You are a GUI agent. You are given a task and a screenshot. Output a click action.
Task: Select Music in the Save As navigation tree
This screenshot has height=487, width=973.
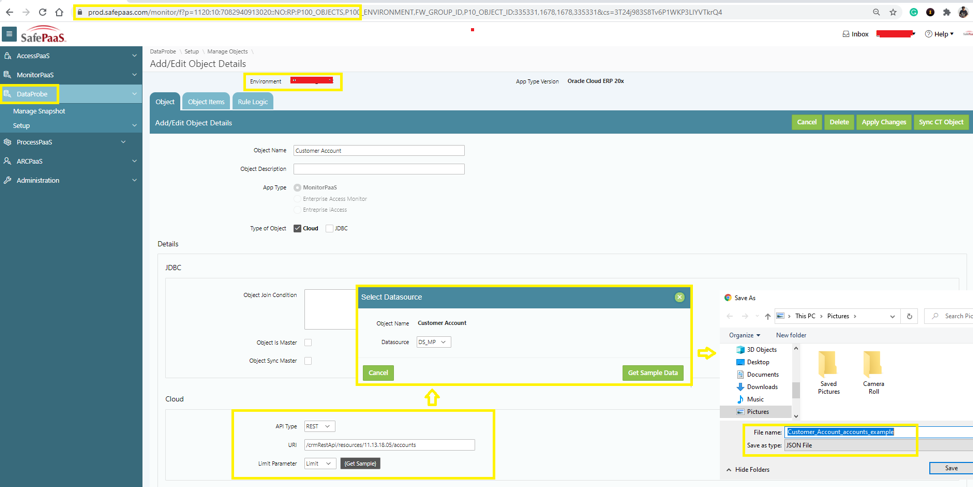click(750, 400)
